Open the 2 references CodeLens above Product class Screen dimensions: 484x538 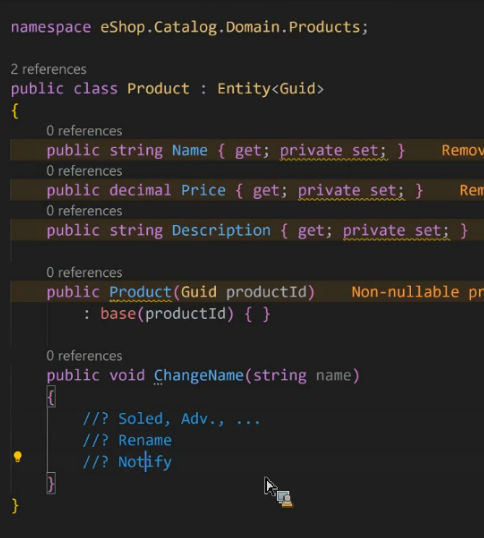(48, 69)
